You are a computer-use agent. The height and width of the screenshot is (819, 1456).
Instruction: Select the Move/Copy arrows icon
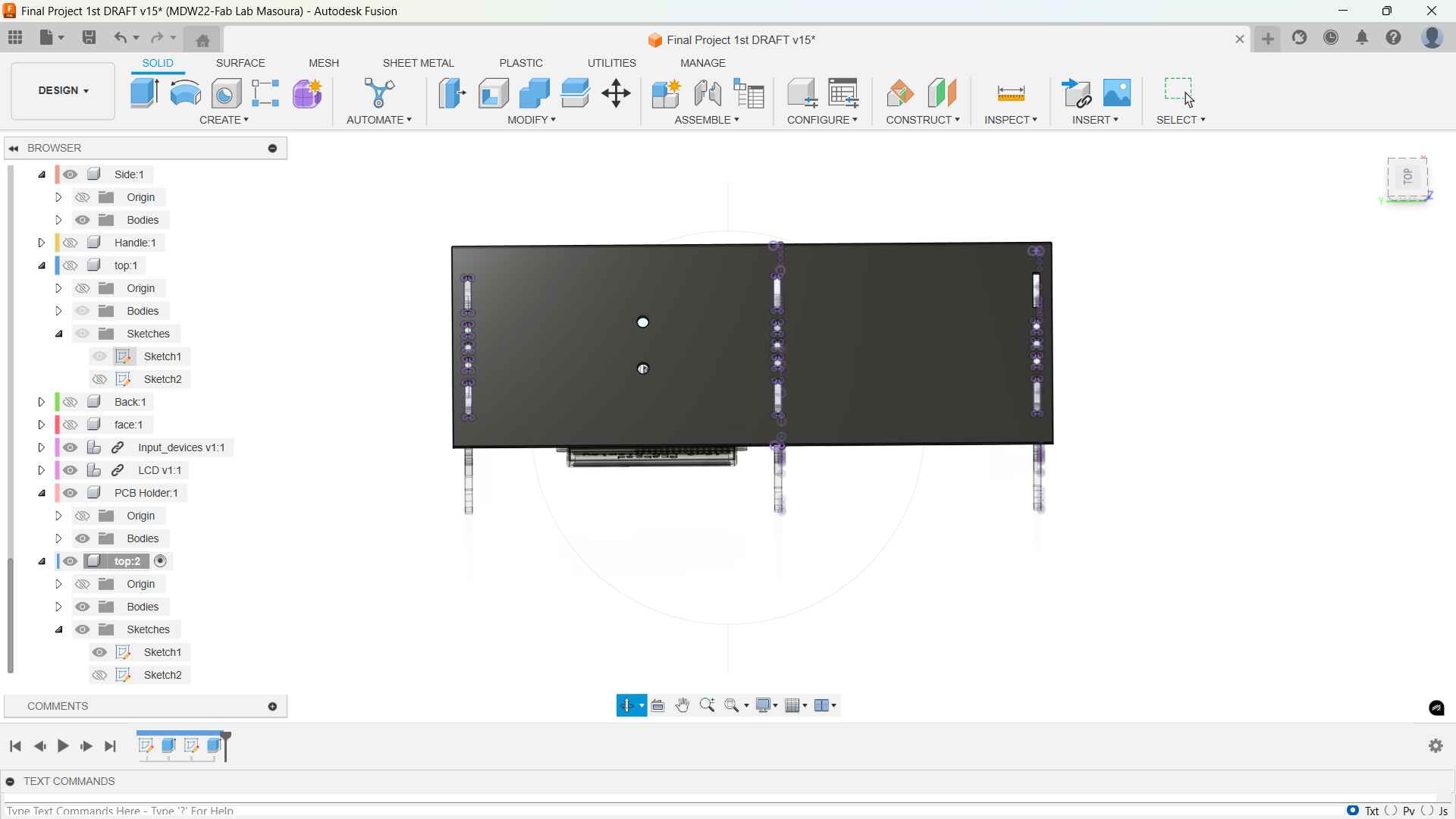coord(617,93)
